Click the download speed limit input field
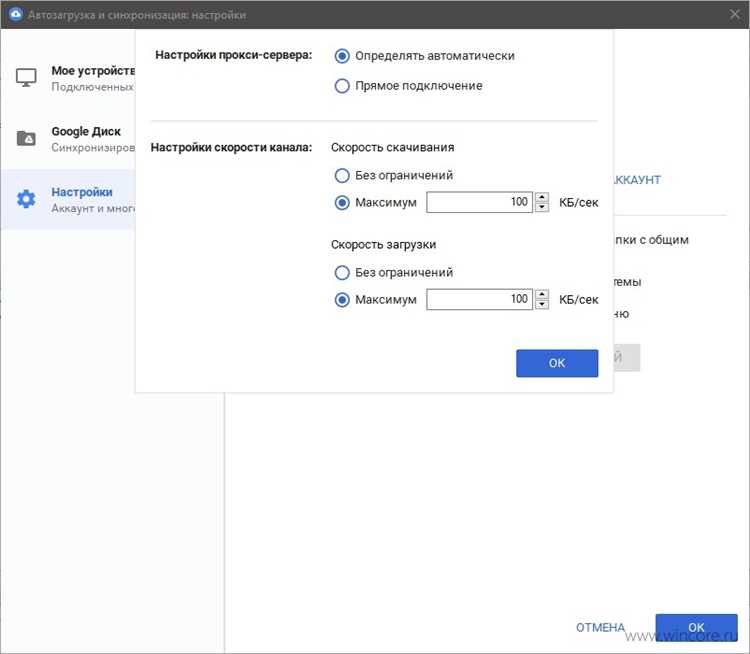This screenshot has height=654, width=750. 479,202
